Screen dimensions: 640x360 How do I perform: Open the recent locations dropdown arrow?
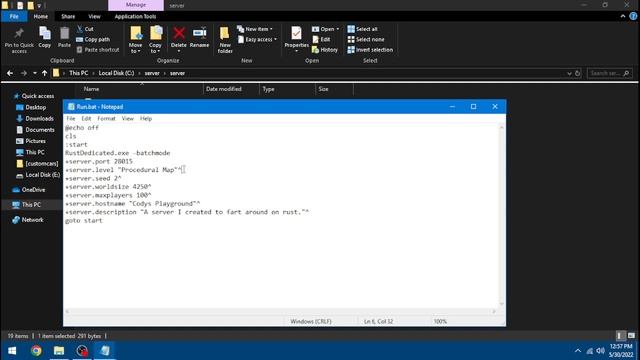35,73
